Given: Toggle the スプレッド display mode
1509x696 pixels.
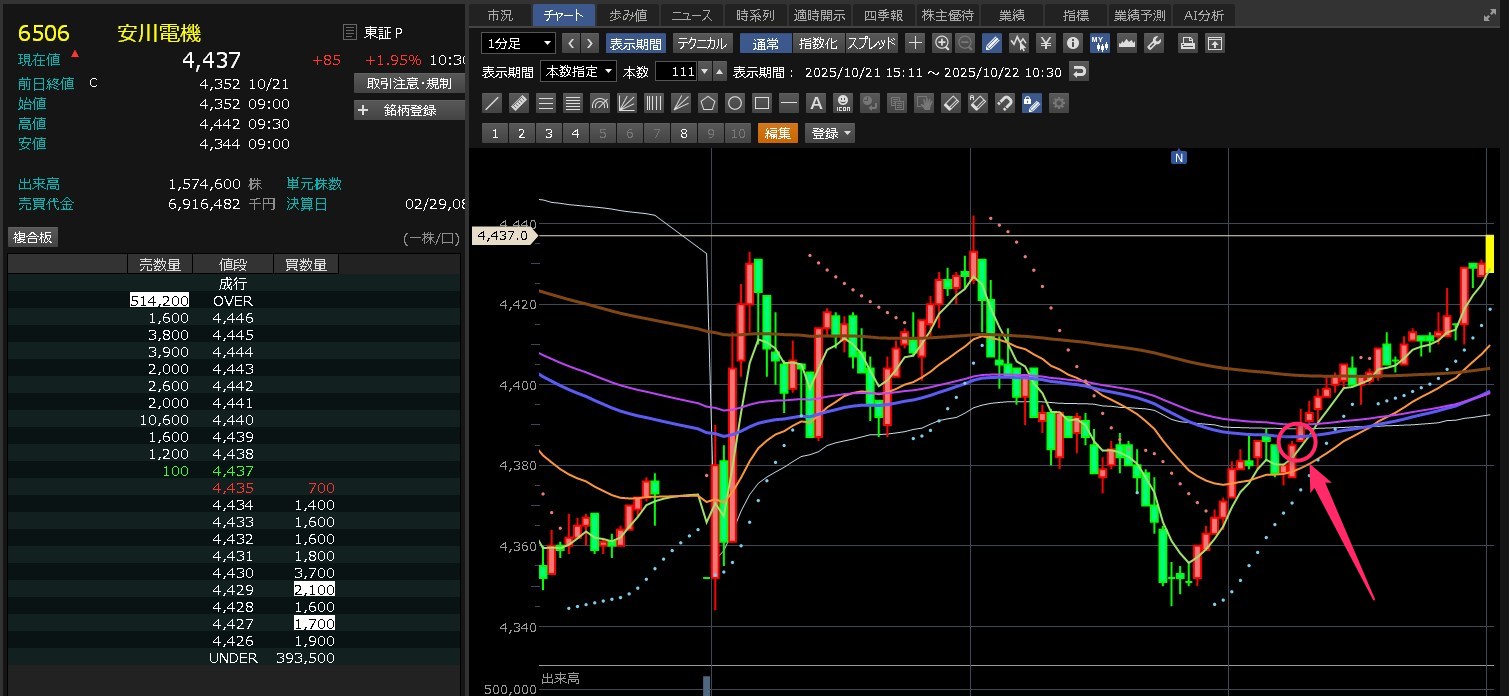Looking at the screenshot, I should (x=871, y=43).
